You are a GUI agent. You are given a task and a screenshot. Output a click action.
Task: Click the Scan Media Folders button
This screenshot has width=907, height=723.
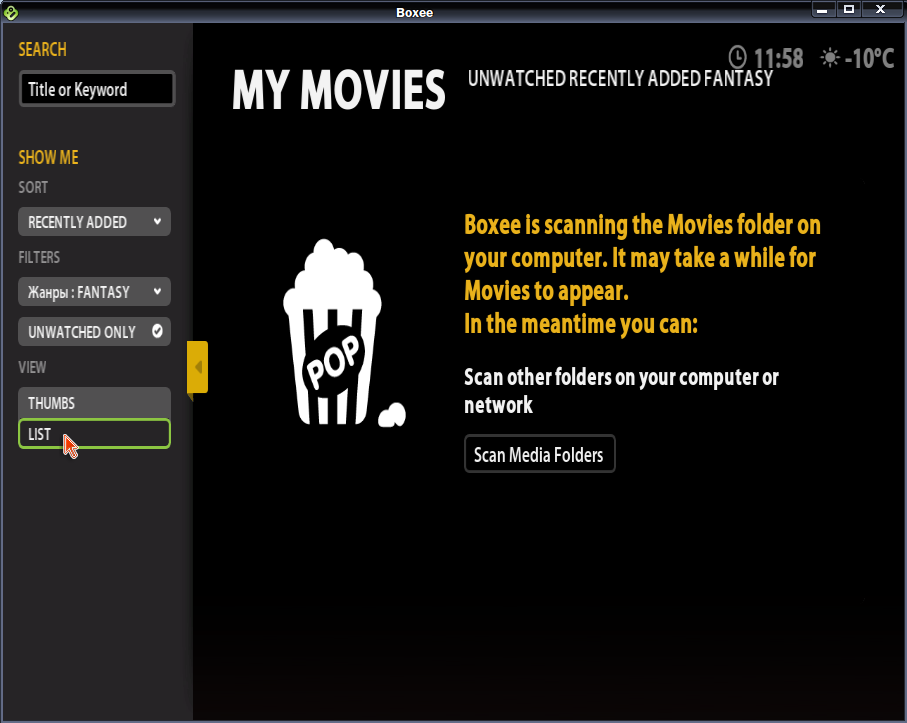point(540,454)
